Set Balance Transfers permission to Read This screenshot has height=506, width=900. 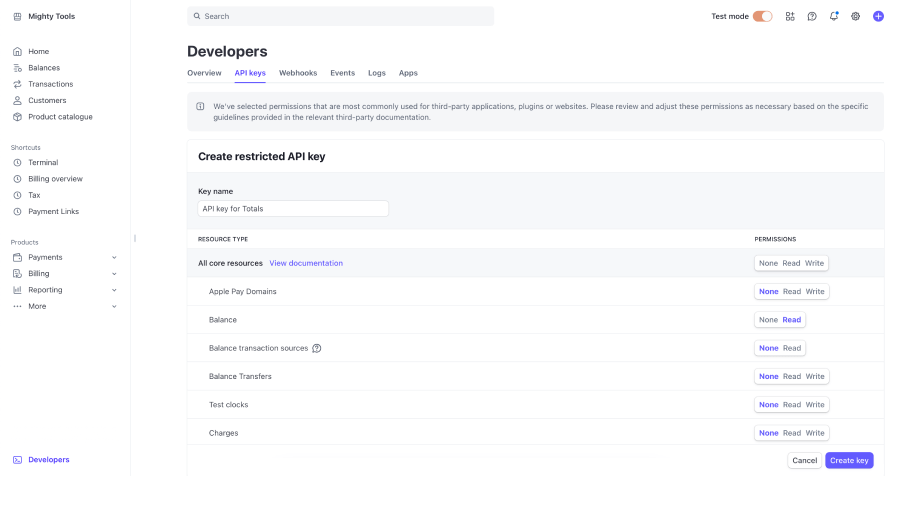(x=792, y=376)
